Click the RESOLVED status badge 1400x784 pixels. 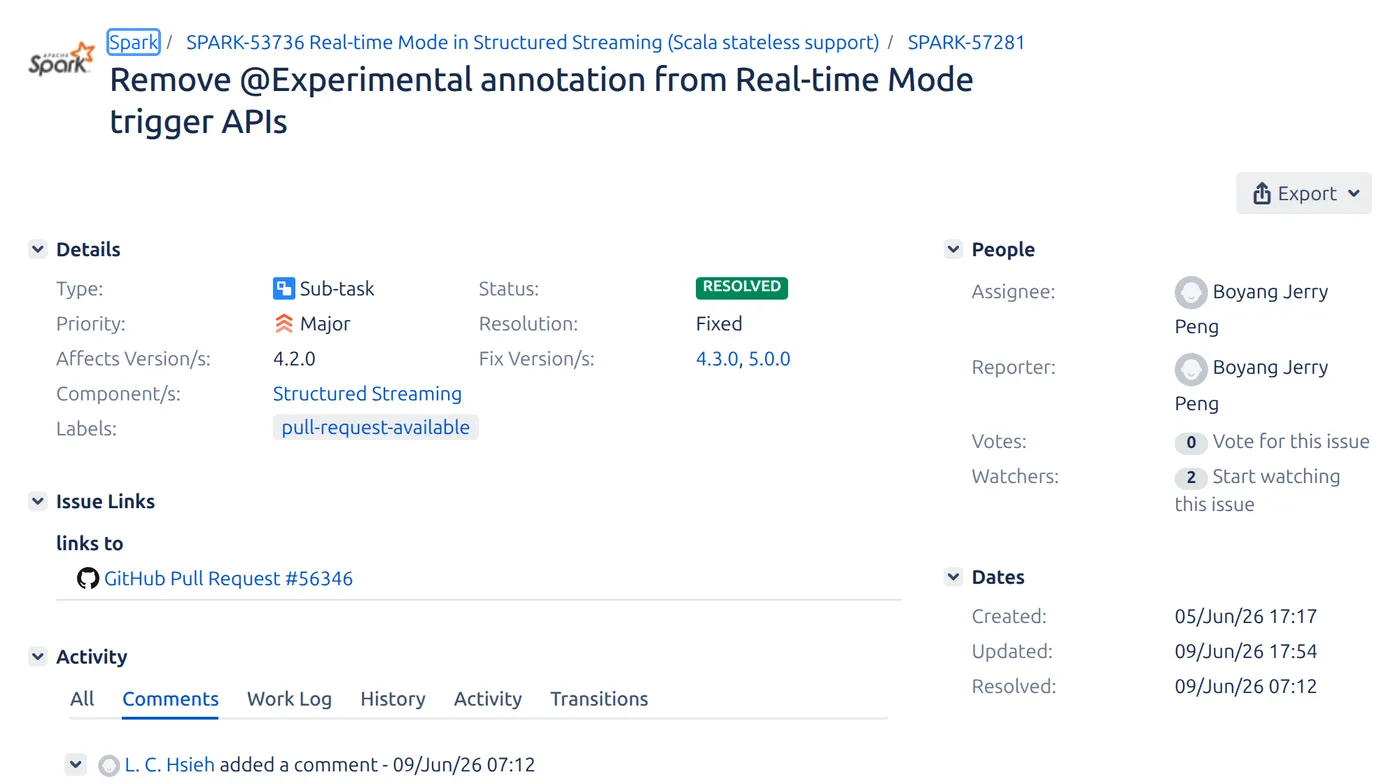click(742, 288)
